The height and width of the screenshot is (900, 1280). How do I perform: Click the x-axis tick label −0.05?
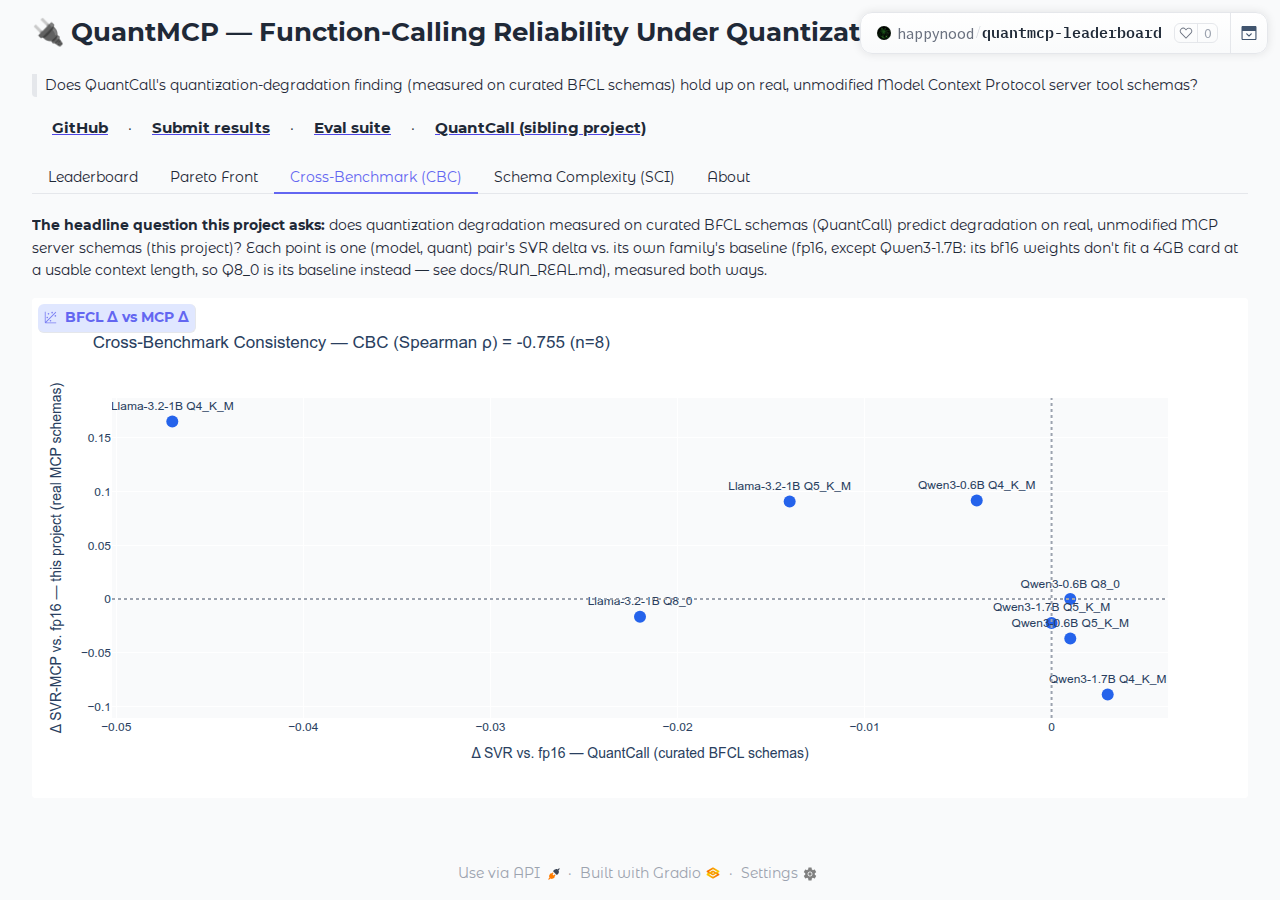point(117,728)
